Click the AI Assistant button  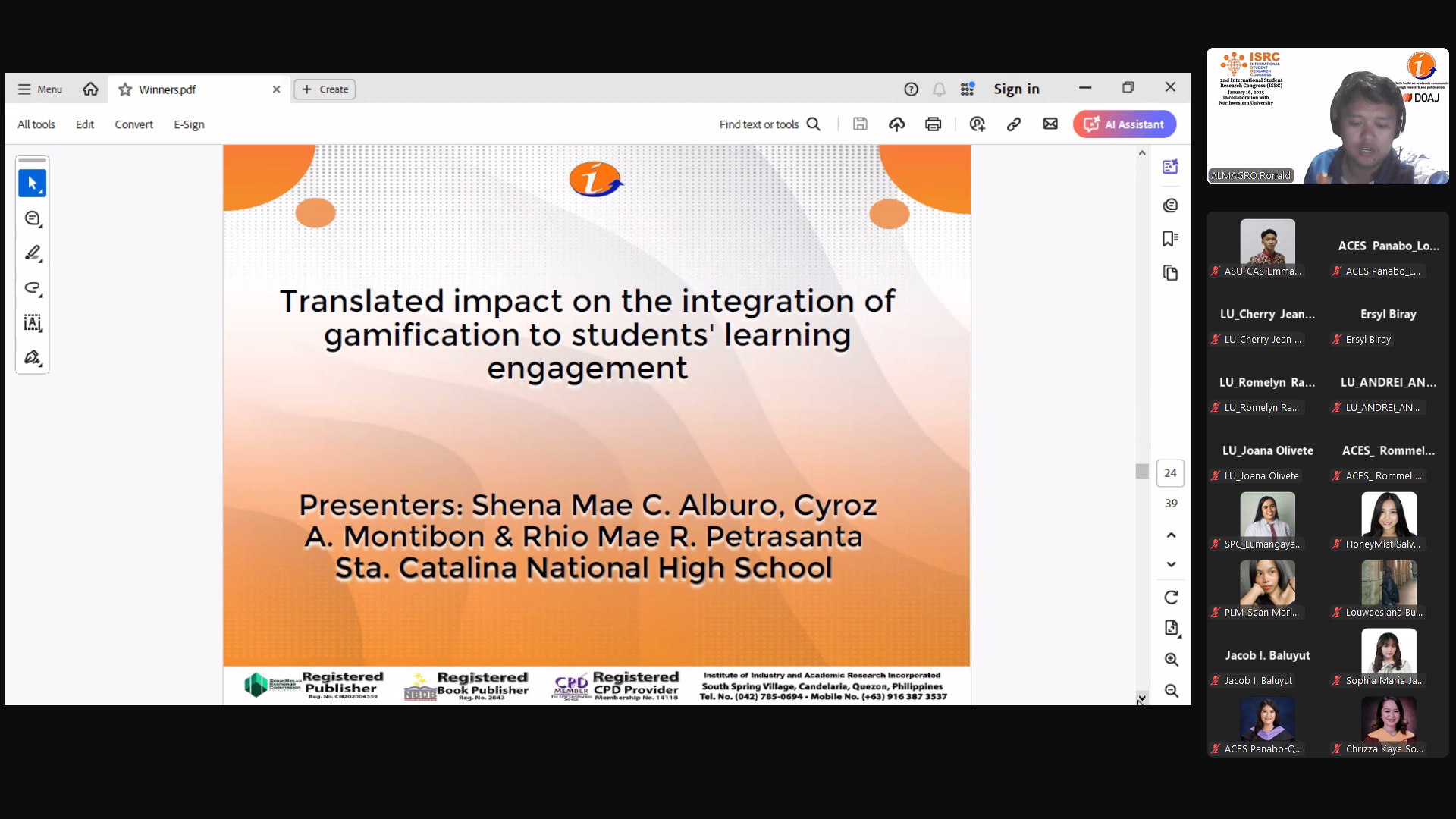pos(1124,124)
